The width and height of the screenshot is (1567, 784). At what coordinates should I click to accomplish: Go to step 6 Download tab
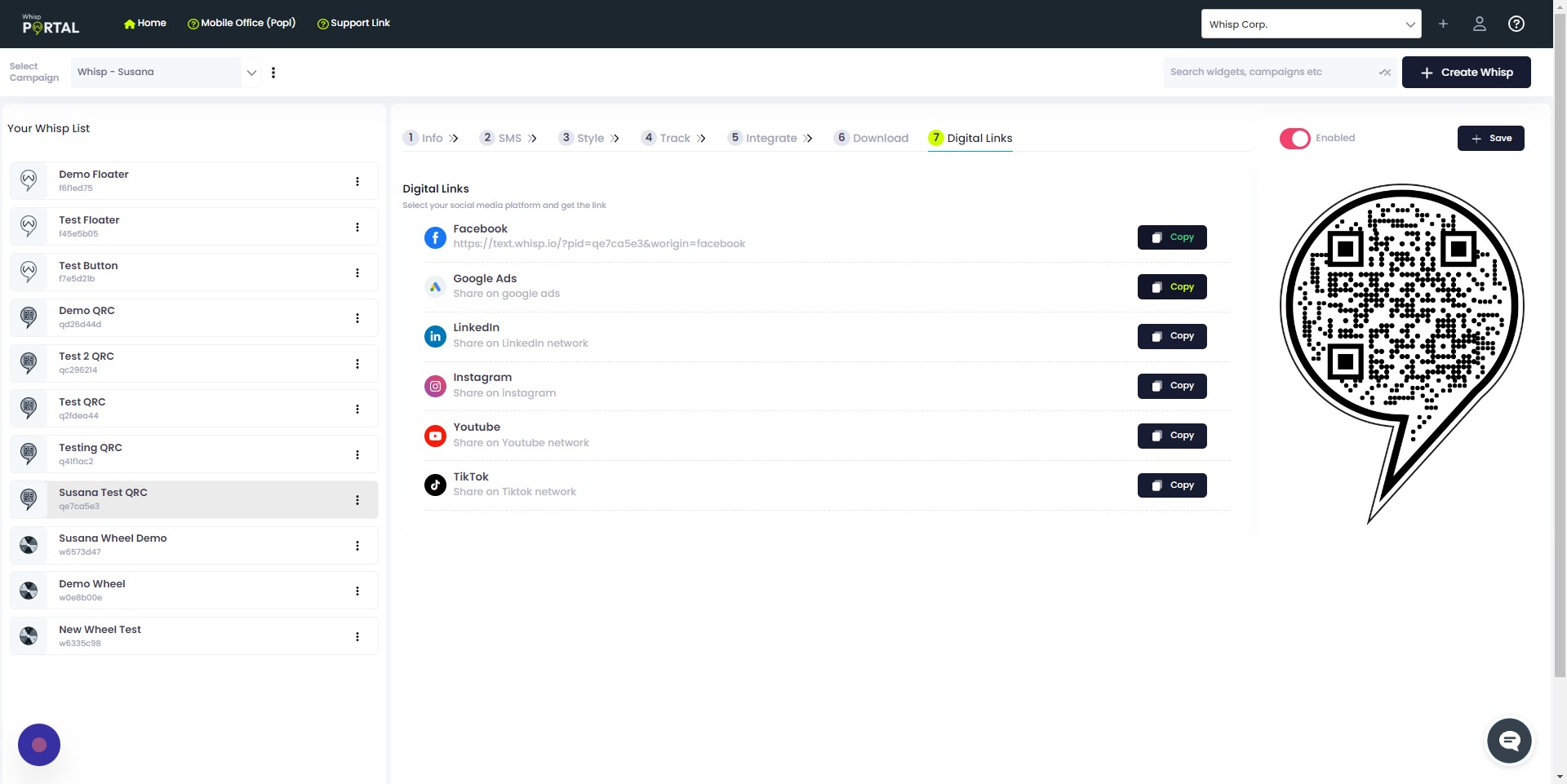(871, 138)
